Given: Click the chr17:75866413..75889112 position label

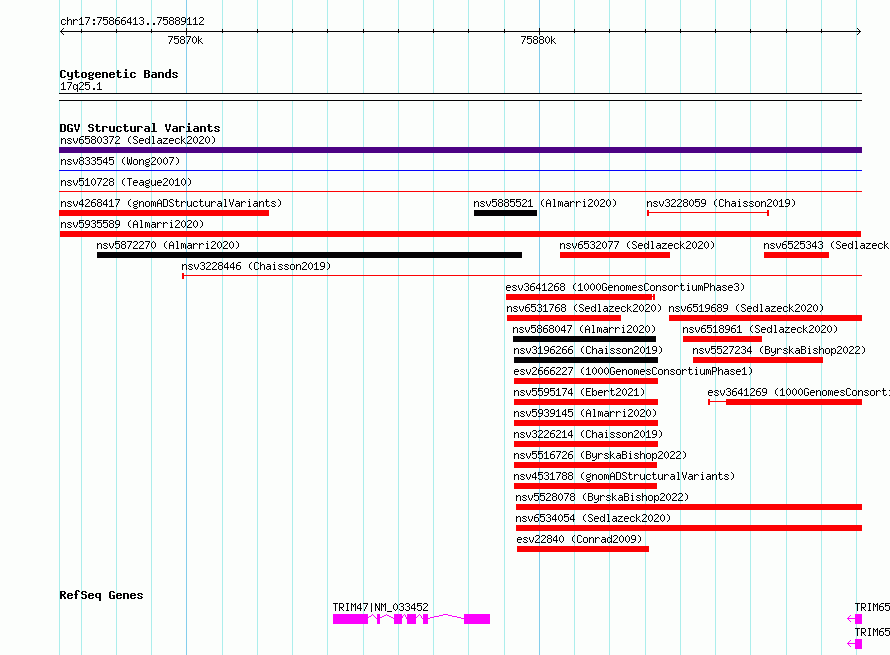Looking at the screenshot, I should coord(132,22).
